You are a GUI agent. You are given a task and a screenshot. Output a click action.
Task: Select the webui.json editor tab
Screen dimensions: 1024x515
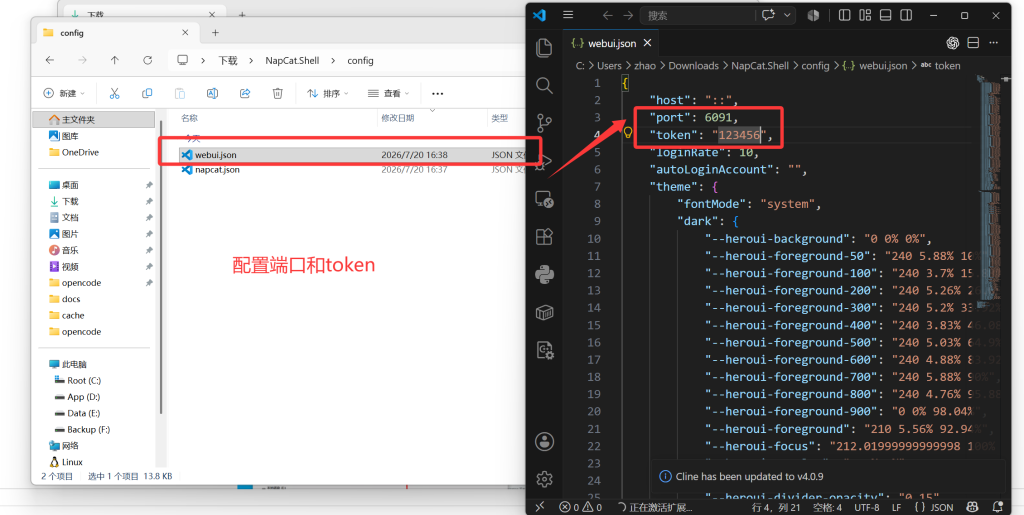(x=611, y=43)
